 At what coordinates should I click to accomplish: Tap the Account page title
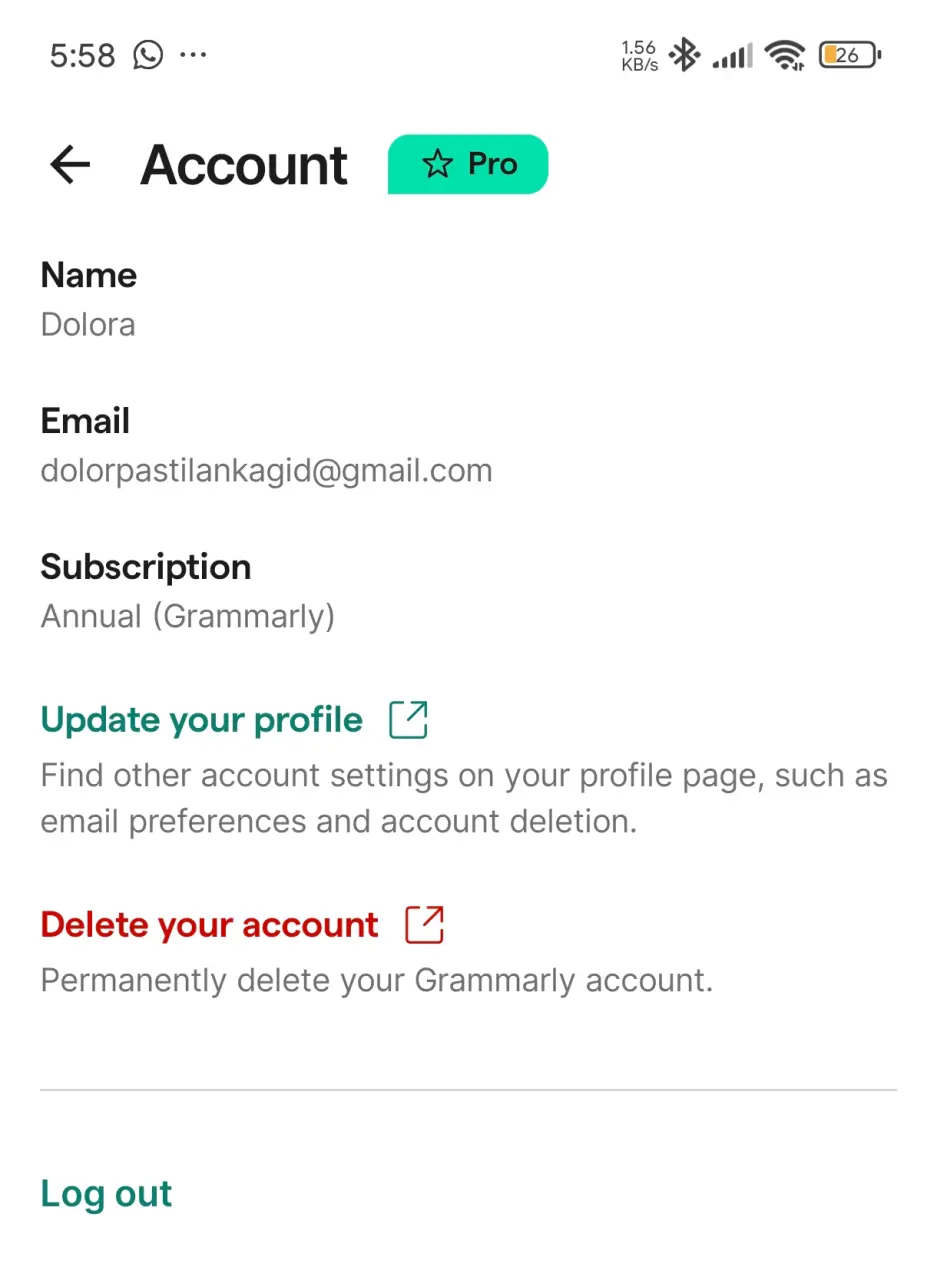pos(244,165)
